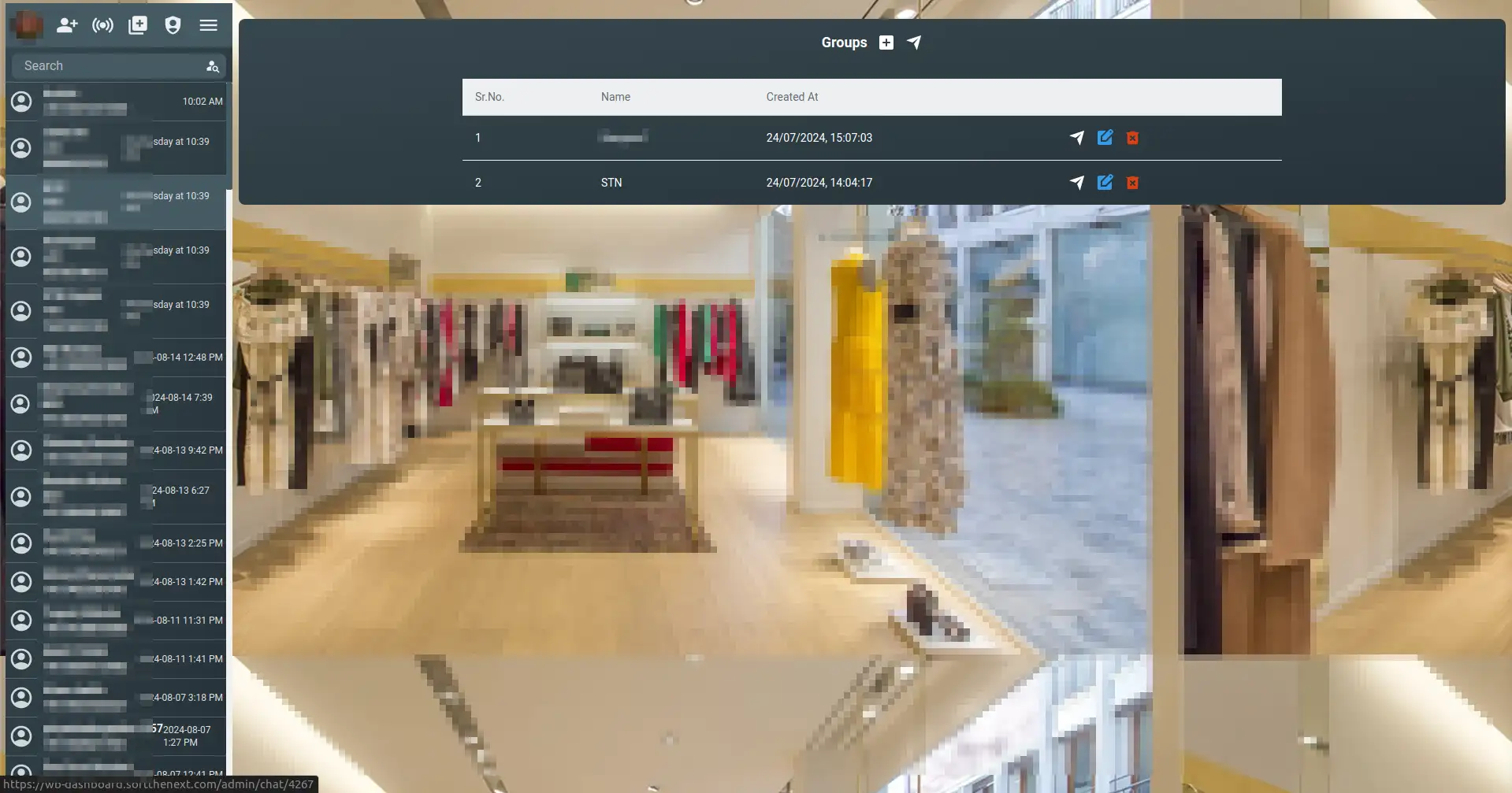This screenshot has height=793, width=1512.
Task: Open the hamburger menu
Action: pos(208,25)
